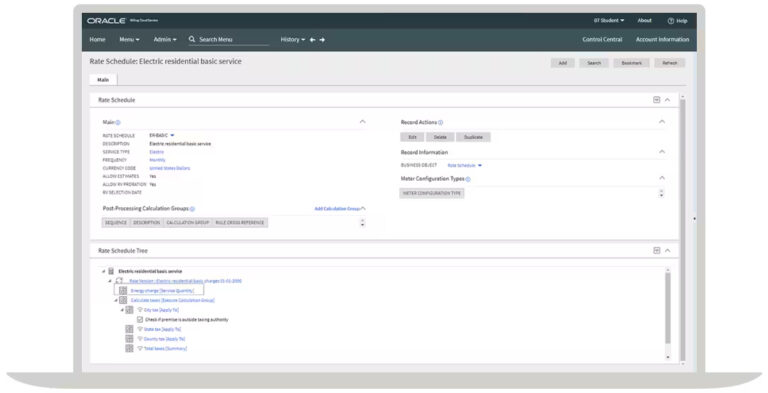Click the Rate Version node icon
Viewport: 768px width, 393px height.
point(119,281)
